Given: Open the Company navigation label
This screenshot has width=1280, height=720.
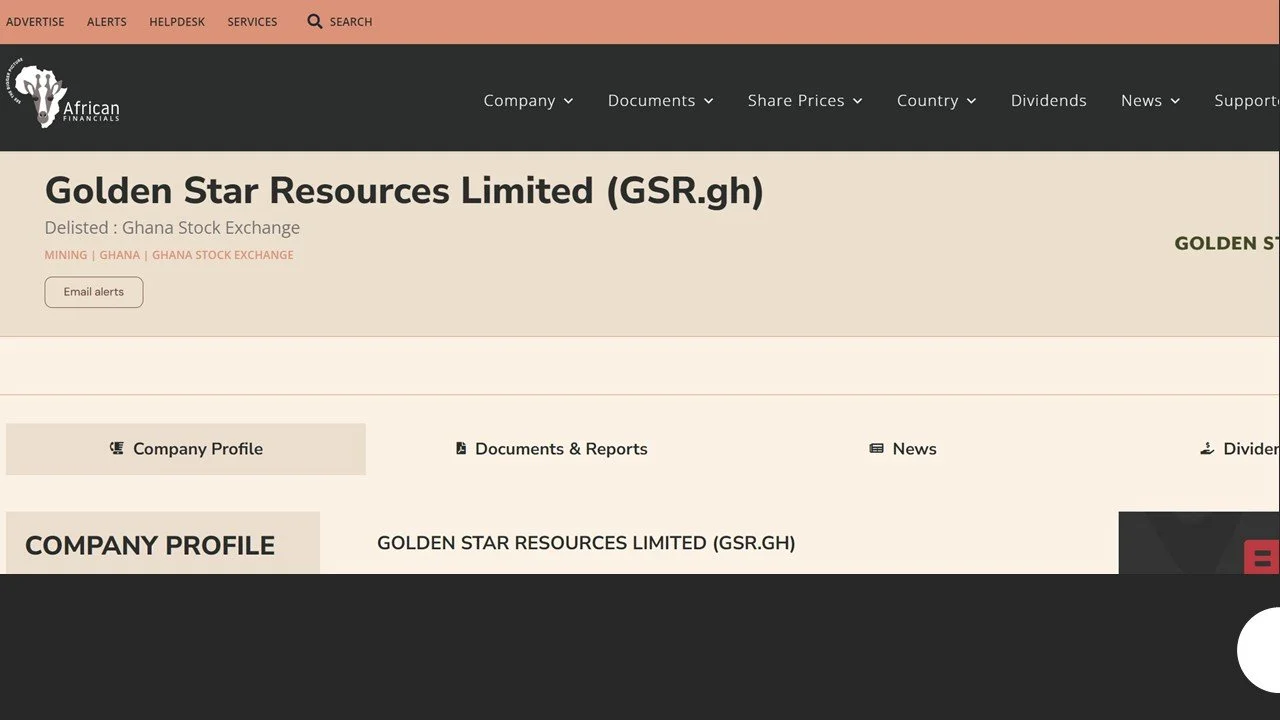Looking at the screenshot, I should point(519,100).
